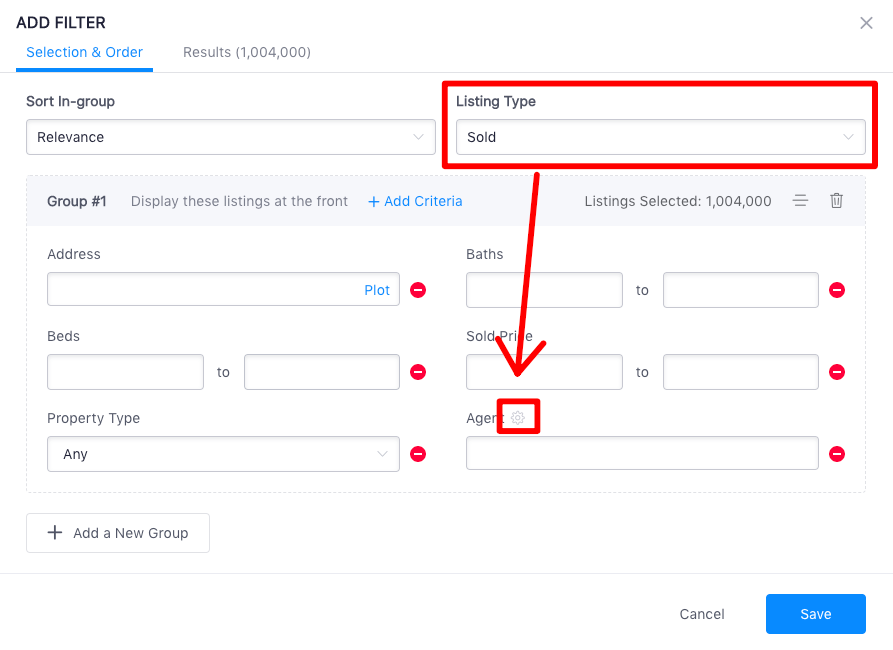The height and width of the screenshot is (650, 893).
Task: Remove the Sold Price criteria row
Action: point(837,372)
